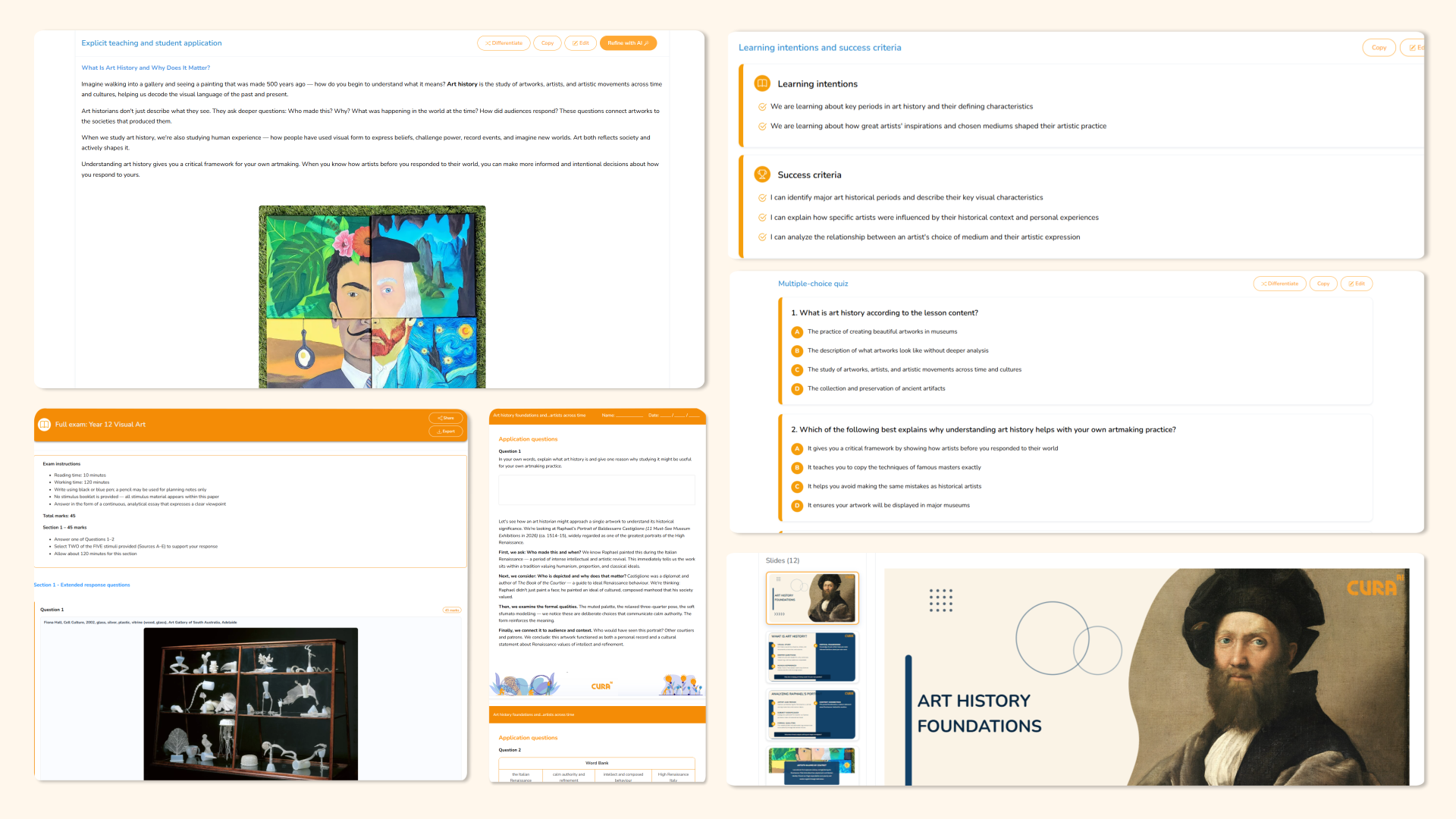This screenshot has height=819, width=1456.
Task: Click 'Learning intentions and success criteria' heading
Action: pyautogui.click(x=820, y=48)
